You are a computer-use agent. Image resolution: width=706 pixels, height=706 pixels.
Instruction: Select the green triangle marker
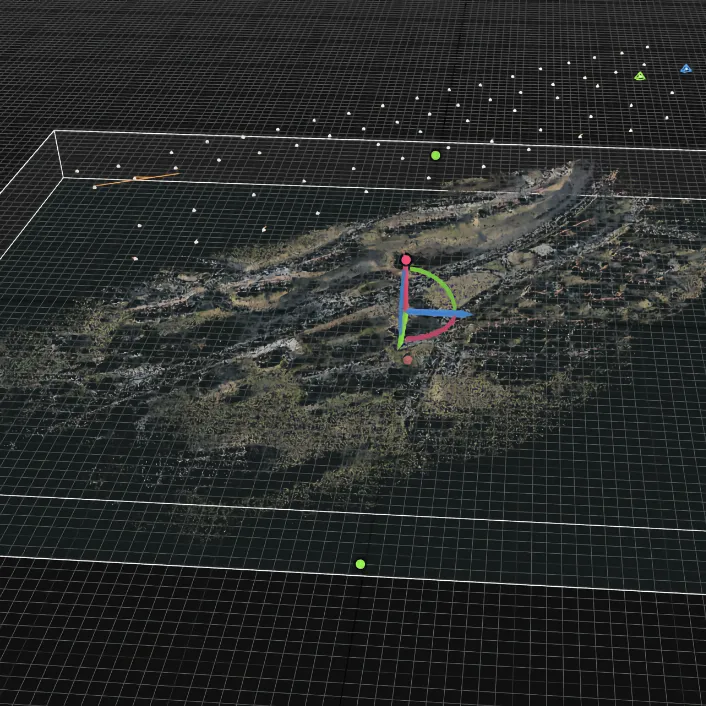640,75
